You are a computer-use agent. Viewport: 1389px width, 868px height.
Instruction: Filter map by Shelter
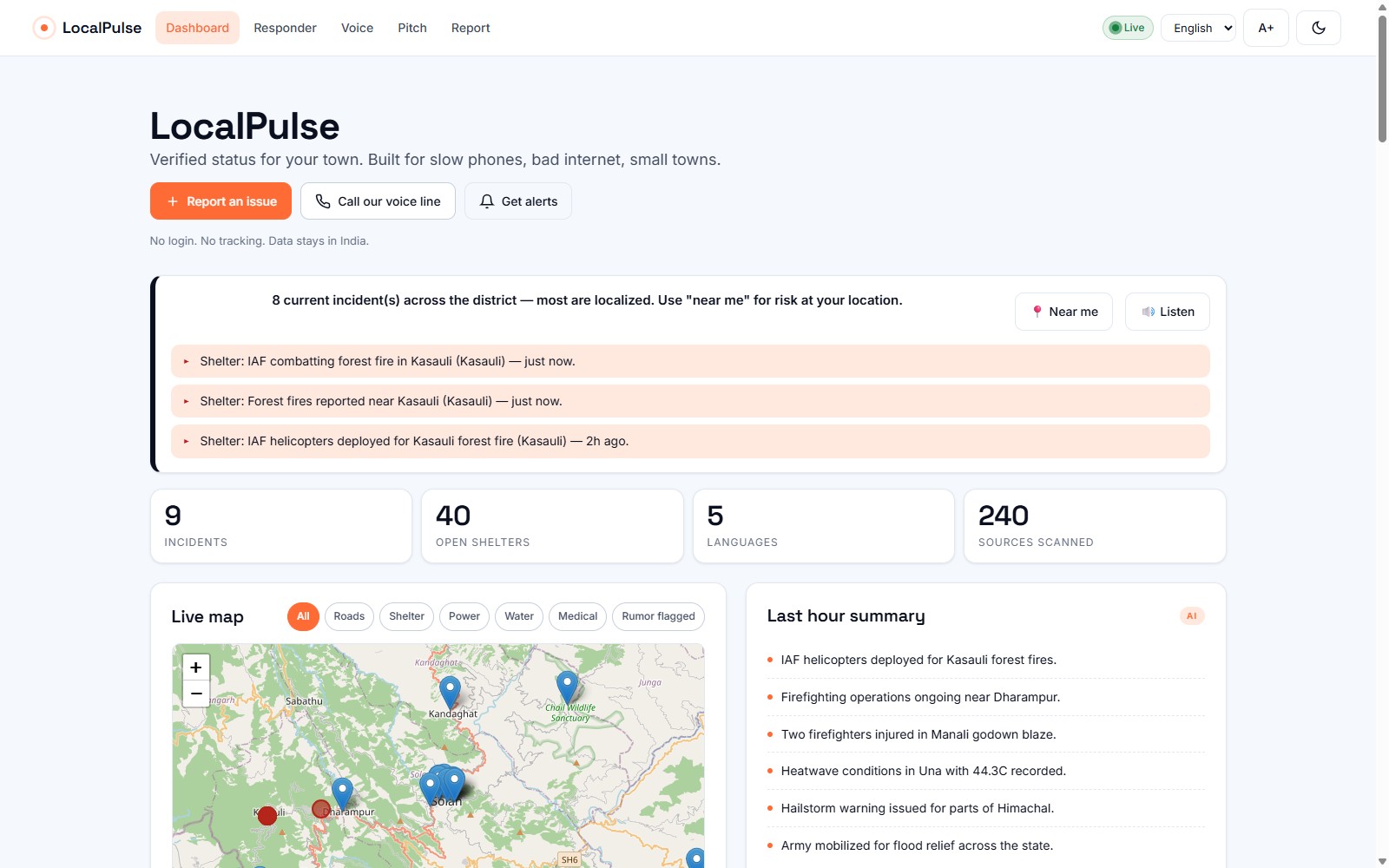[x=406, y=616]
